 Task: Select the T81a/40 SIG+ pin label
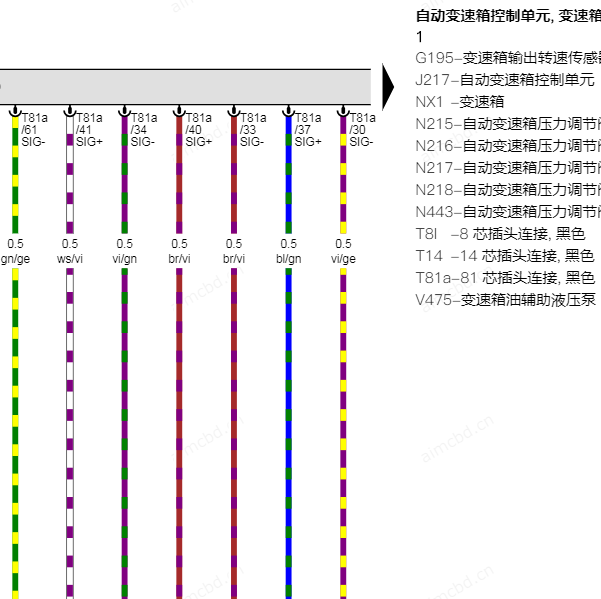[x=199, y=130]
